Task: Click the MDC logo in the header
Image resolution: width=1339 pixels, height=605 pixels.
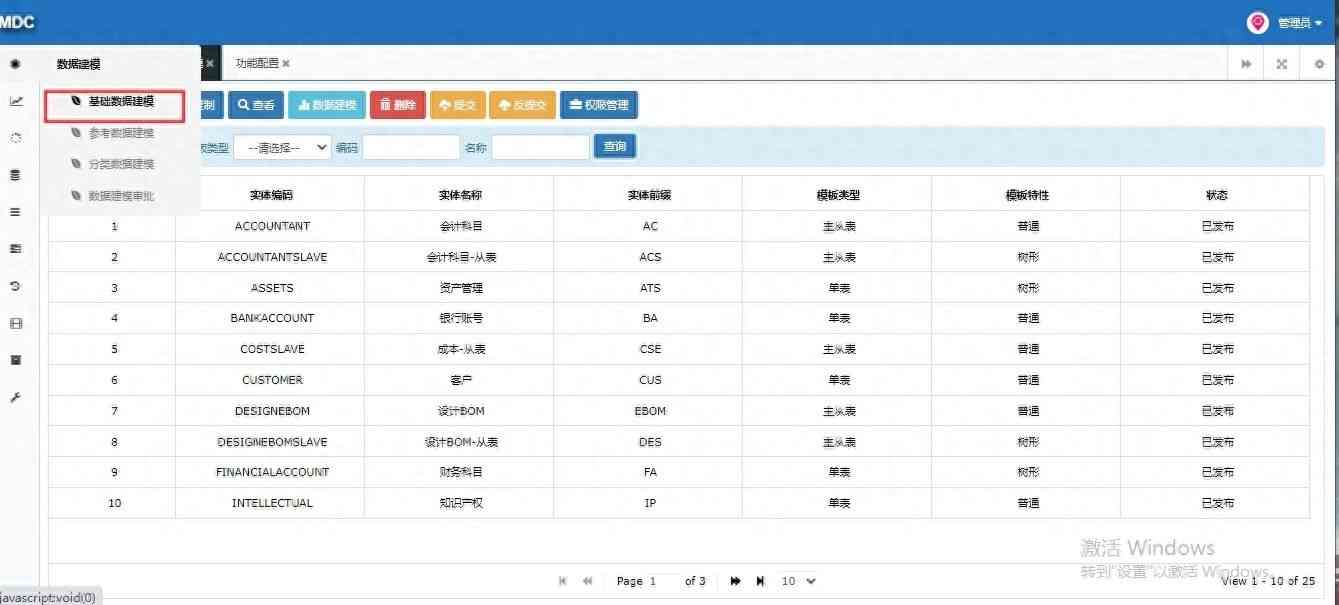Action: (x=17, y=22)
